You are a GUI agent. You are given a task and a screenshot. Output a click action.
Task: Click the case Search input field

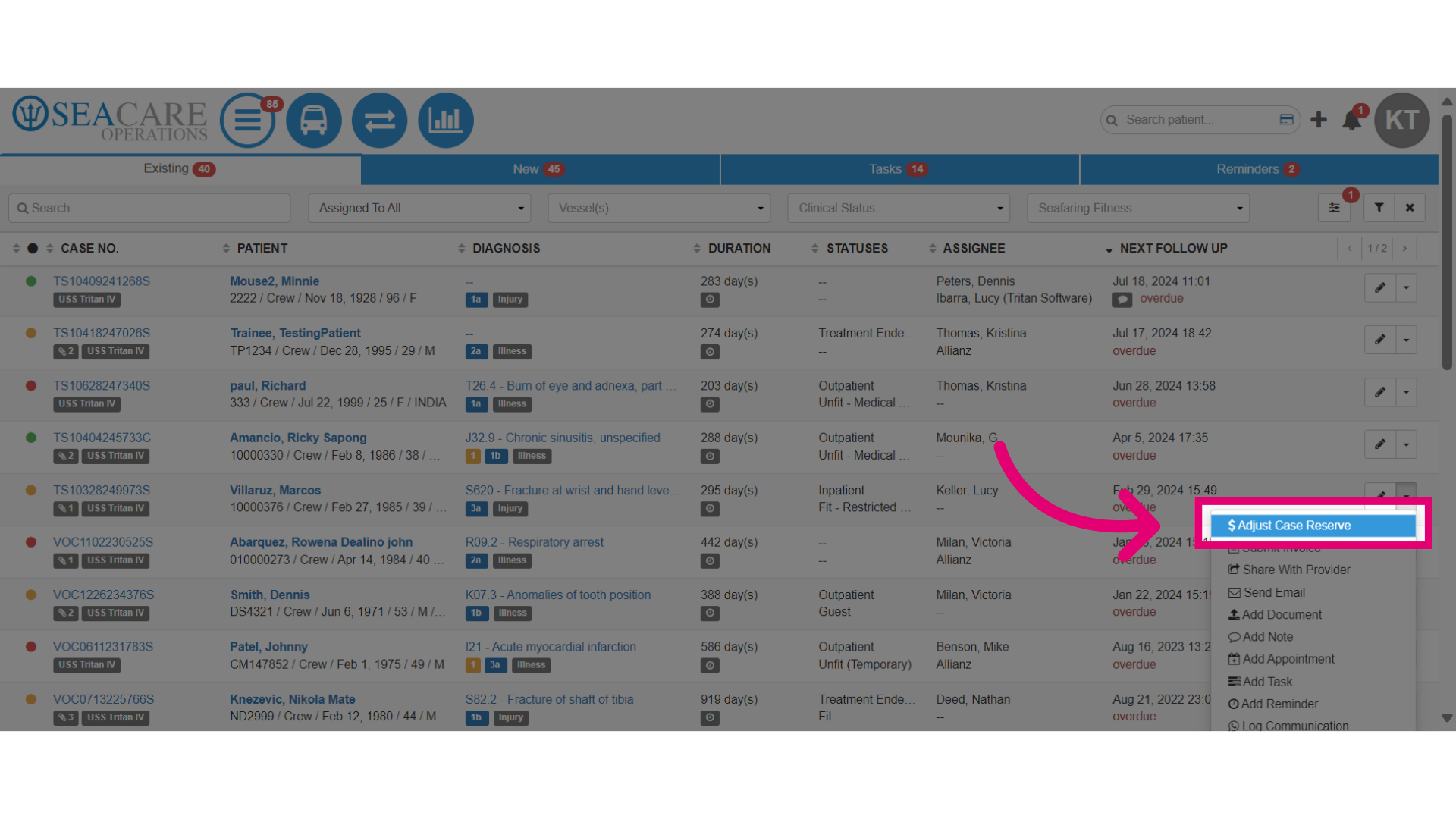point(149,208)
